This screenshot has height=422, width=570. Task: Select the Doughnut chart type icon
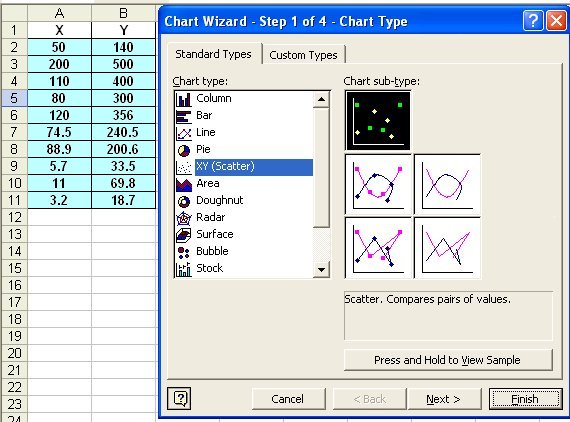coord(184,201)
